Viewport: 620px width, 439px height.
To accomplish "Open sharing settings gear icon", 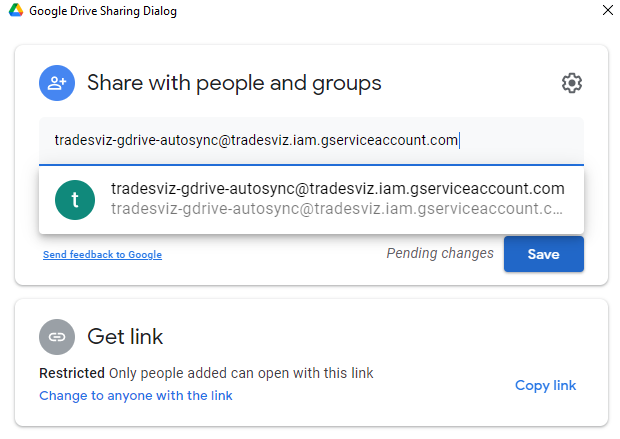I will coord(571,83).
